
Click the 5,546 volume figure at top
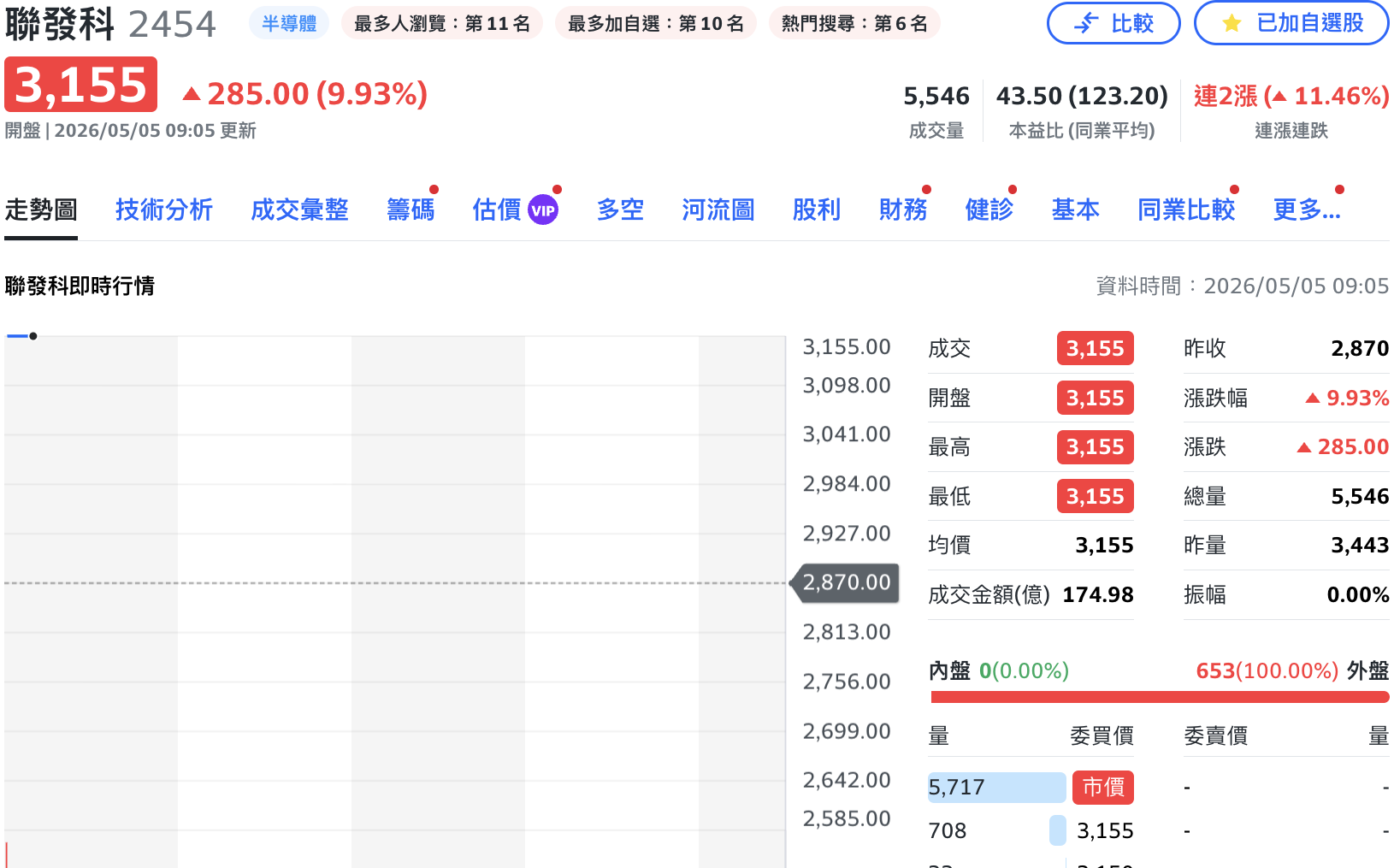[x=936, y=96]
